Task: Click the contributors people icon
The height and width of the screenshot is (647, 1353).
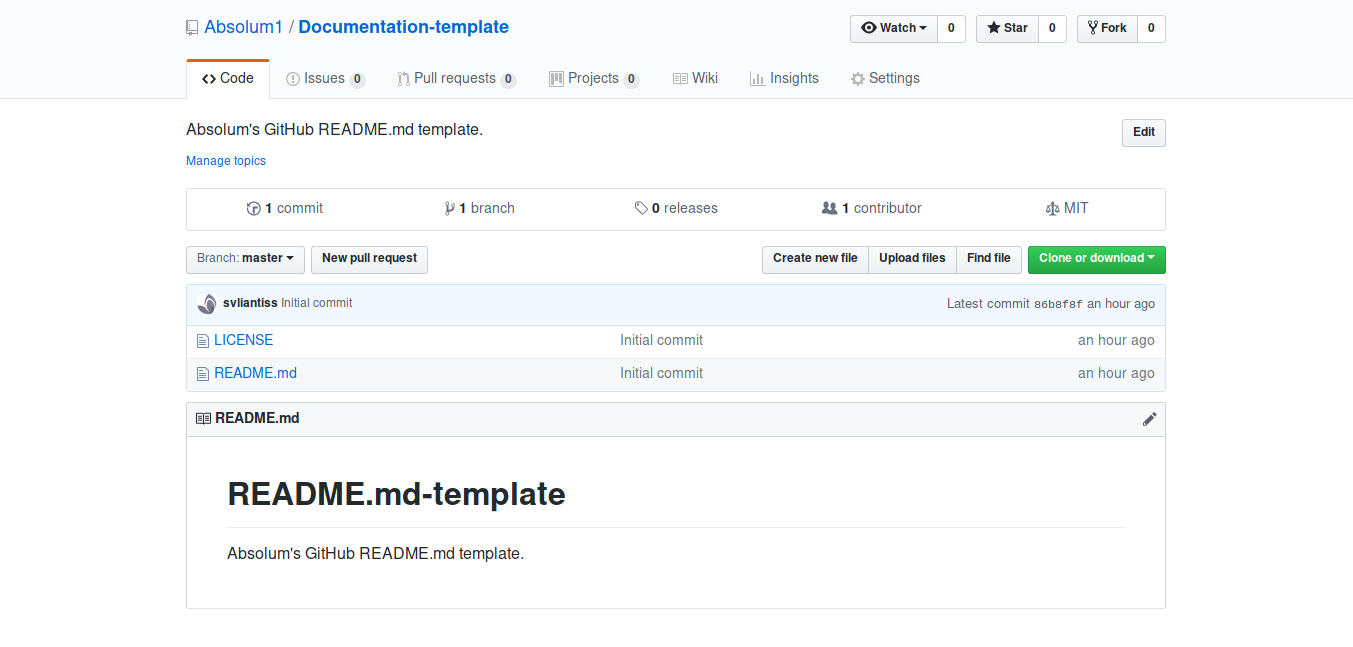Action: [829, 208]
